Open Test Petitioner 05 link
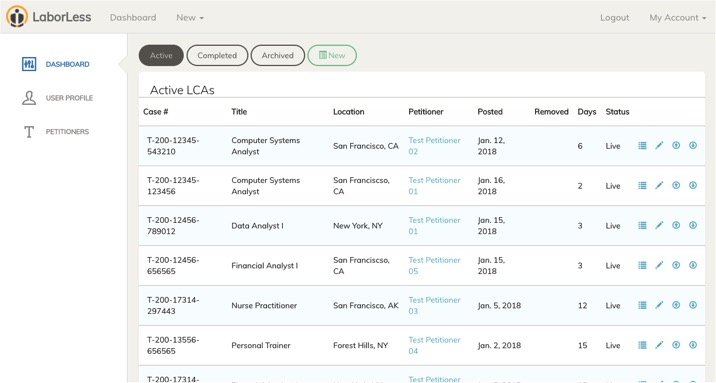Viewport: 716px width, 383px height. pyautogui.click(x=434, y=265)
